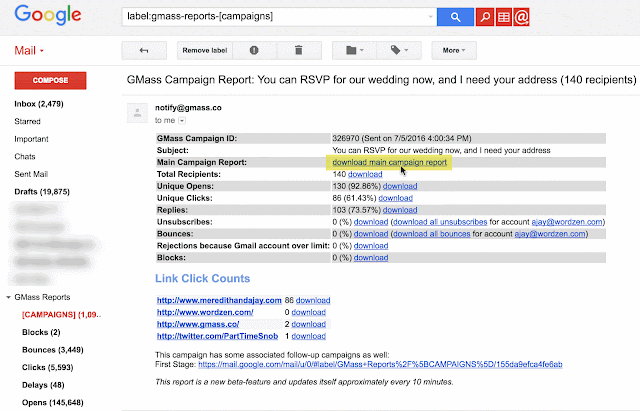Download clicks for gmass.co
This screenshot has width=640, height=411.
309,324
